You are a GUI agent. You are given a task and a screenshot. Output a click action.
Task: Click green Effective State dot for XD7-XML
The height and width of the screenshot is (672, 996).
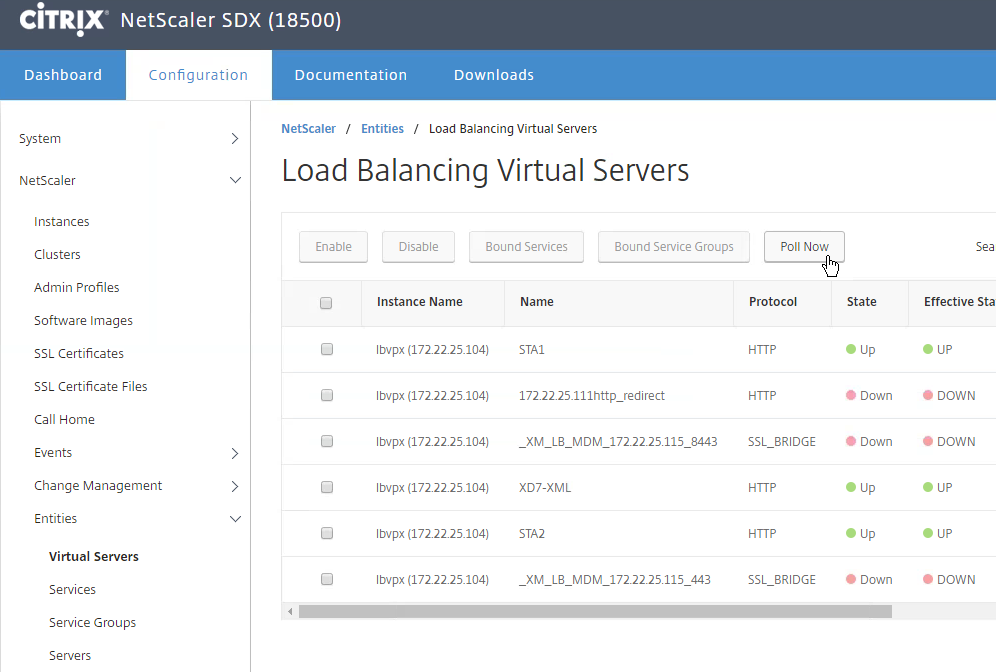point(928,488)
